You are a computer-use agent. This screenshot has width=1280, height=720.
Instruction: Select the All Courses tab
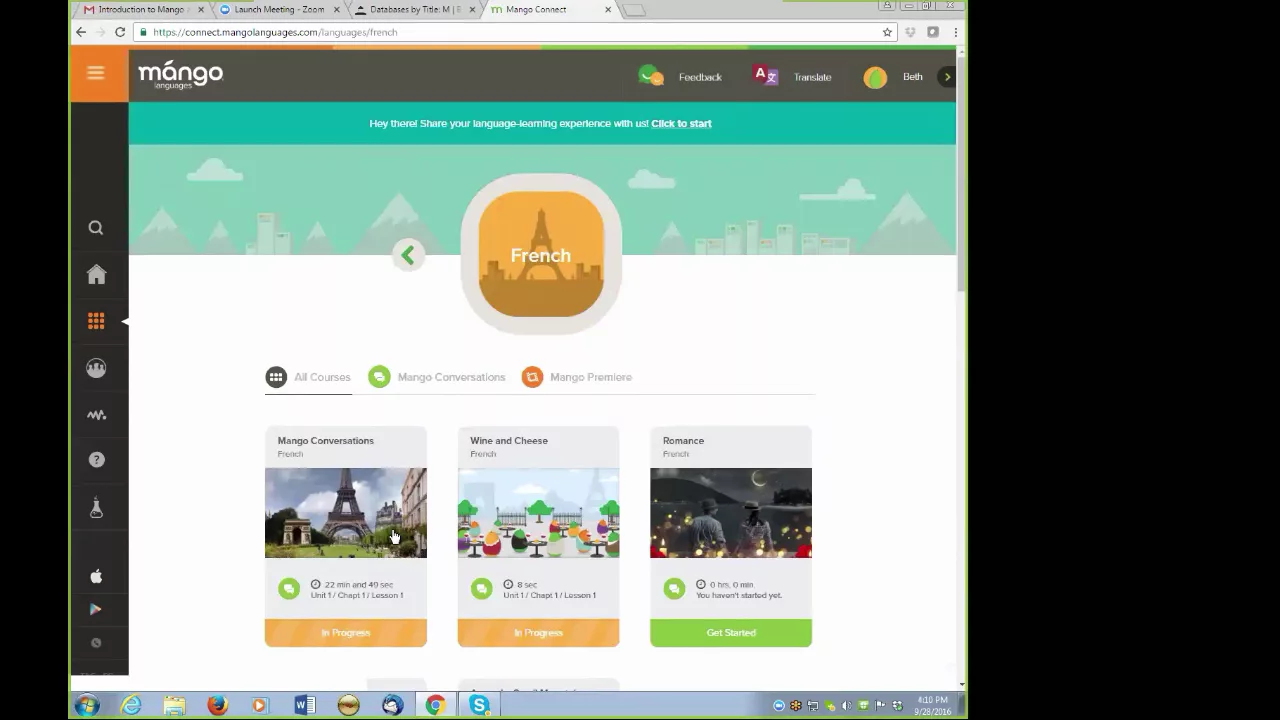pyautogui.click(x=308, y=377)
